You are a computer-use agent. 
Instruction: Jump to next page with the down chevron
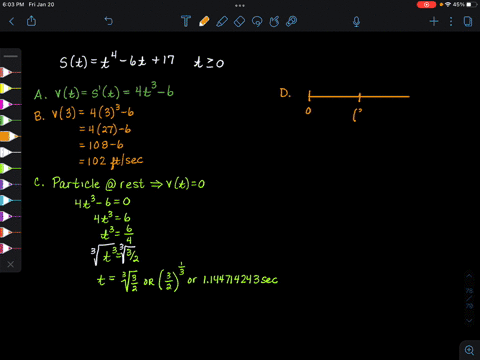469,320
